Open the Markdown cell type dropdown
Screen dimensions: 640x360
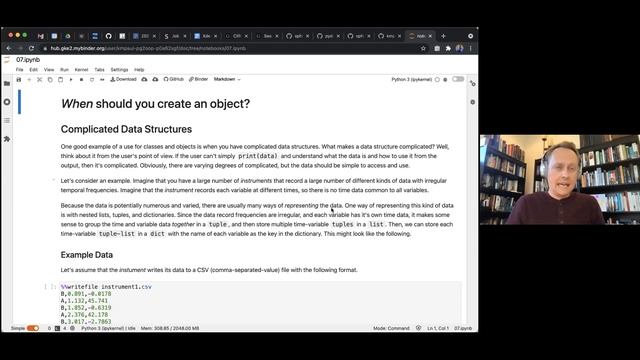(227, 79)
